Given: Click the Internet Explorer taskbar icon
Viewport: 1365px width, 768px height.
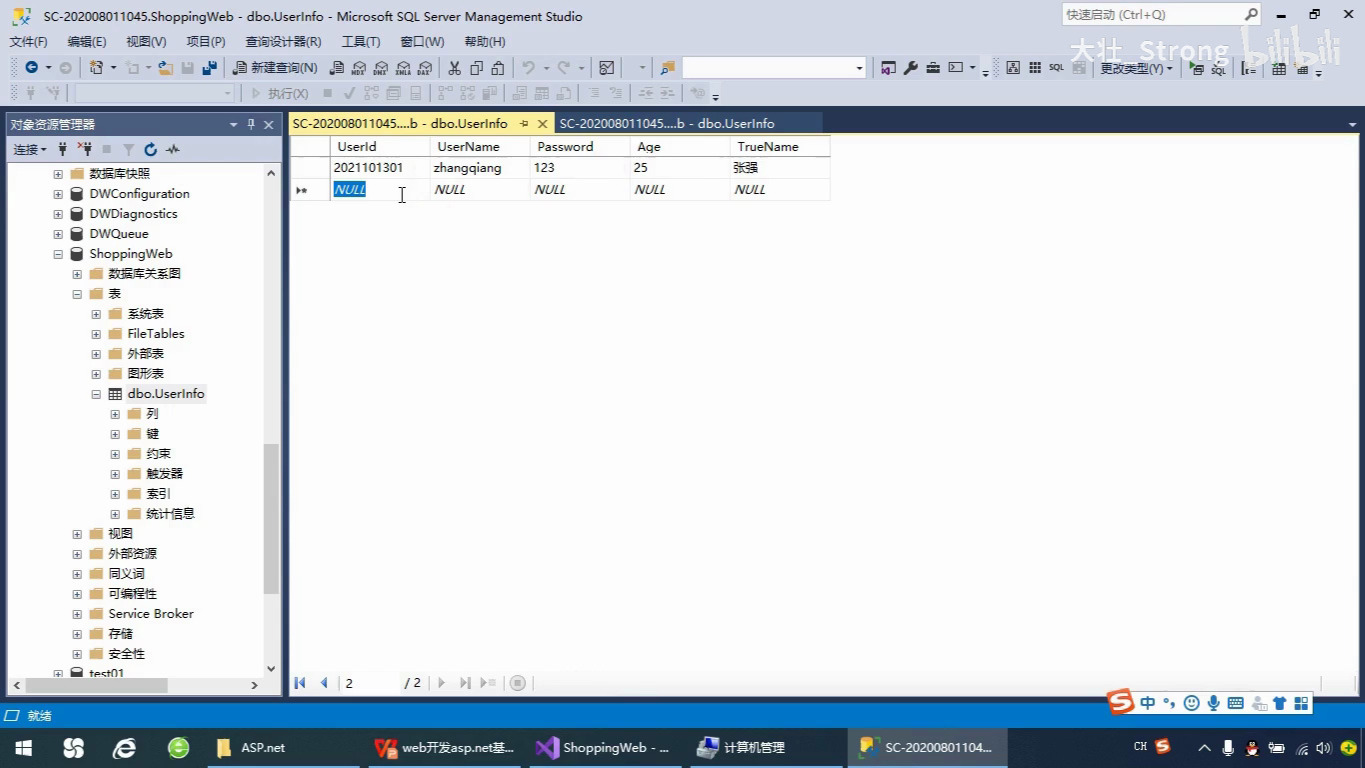Looking at the screenshot, I should click(124, 747).
